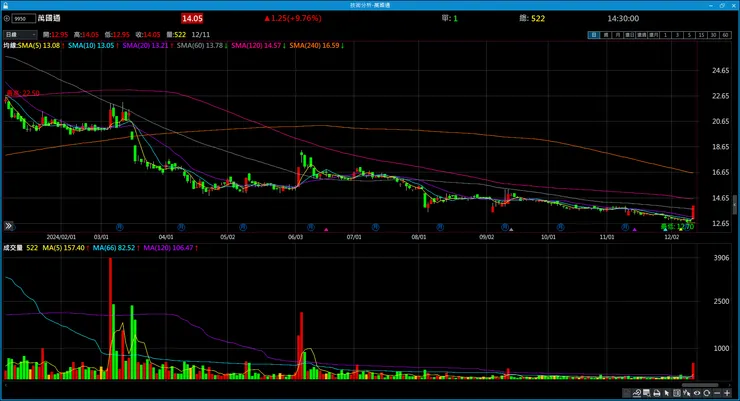Click the pink triangle marker near 11/01
740x401 pixels.
635,230
